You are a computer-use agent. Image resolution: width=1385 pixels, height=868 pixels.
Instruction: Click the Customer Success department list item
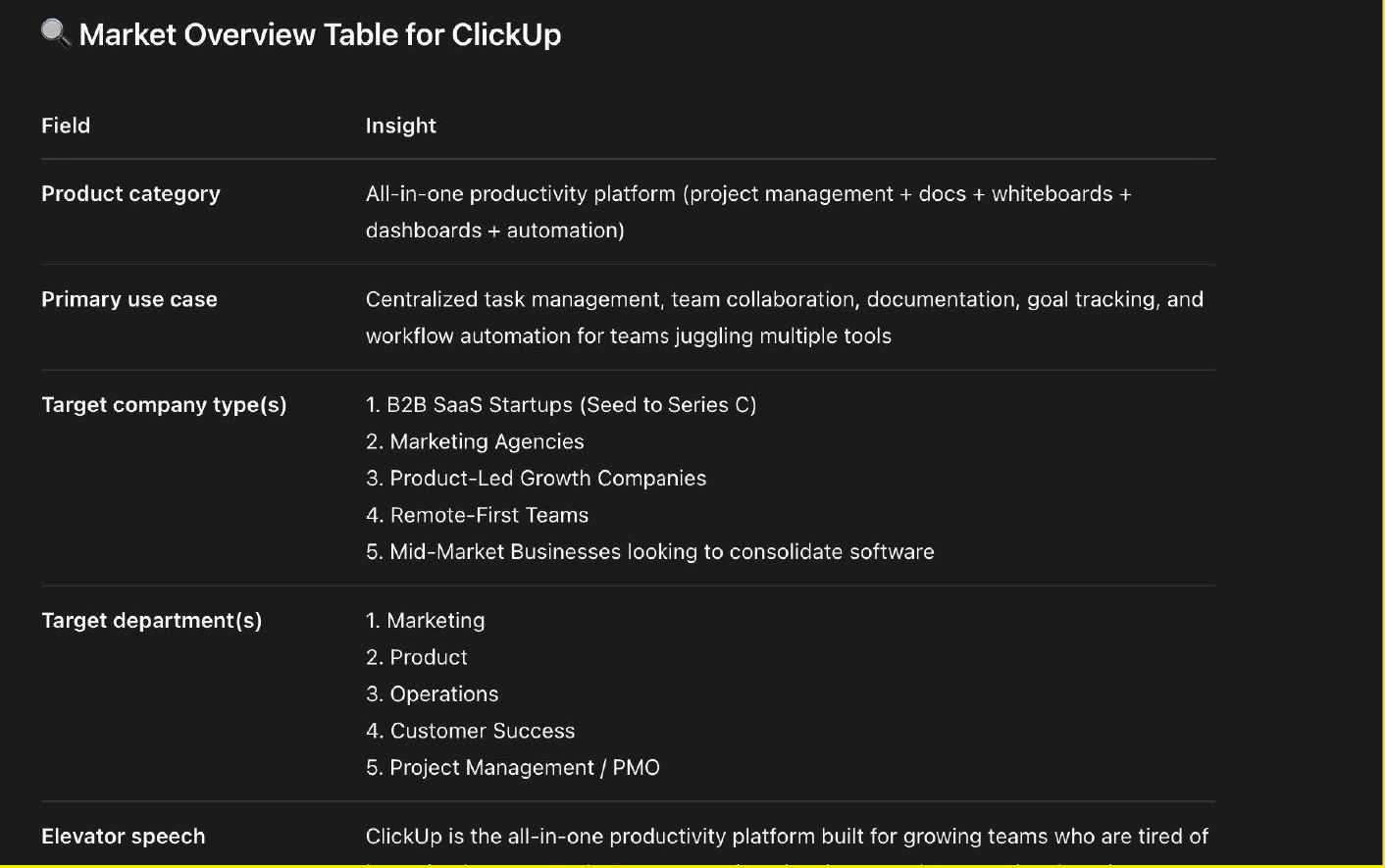(470, 731)
